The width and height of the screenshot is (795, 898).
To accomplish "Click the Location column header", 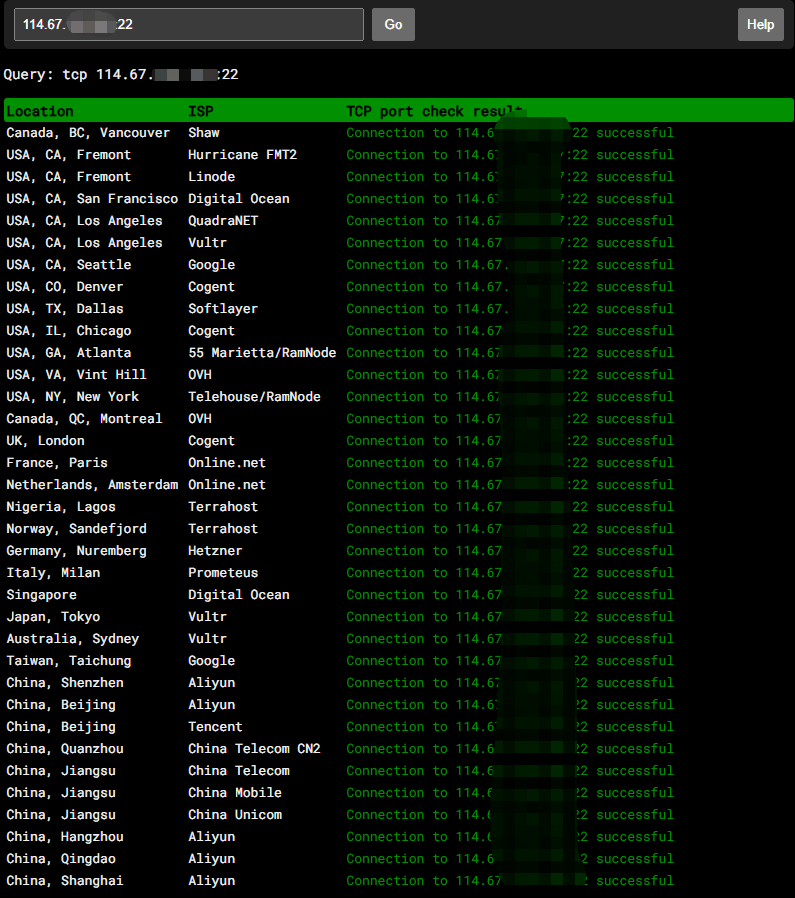I will [x=40, y=111].
